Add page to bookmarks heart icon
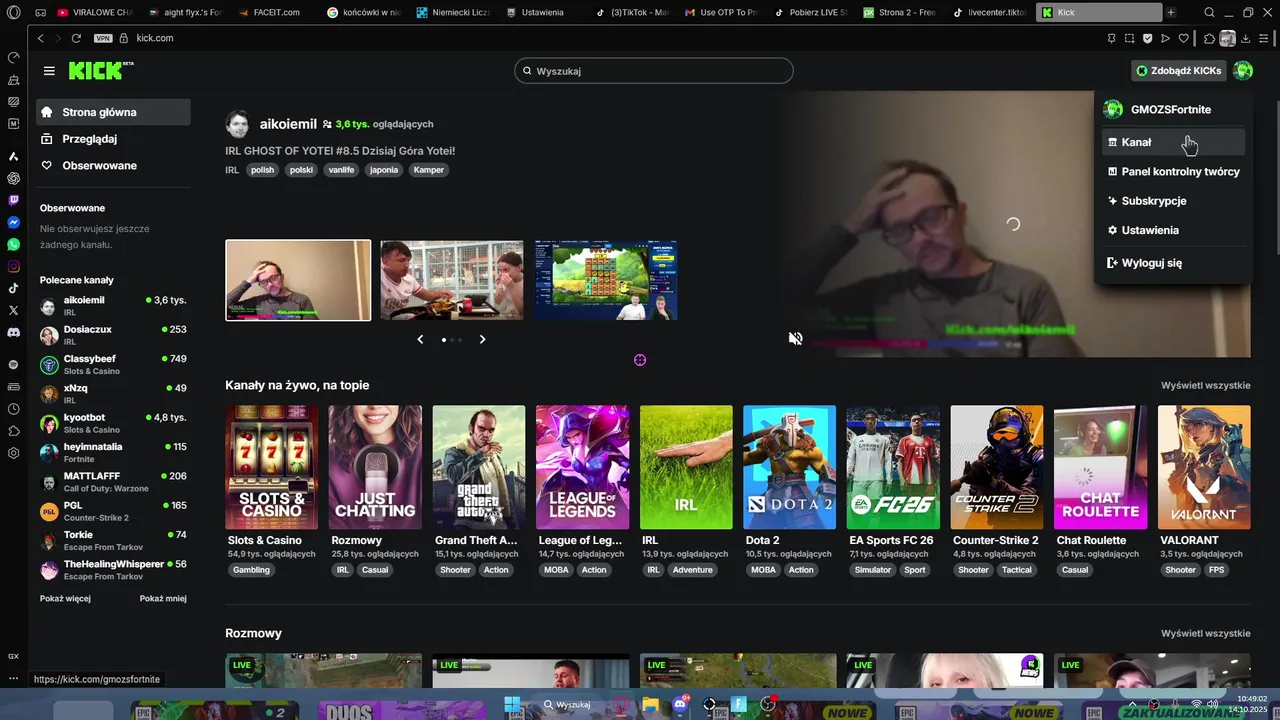The width and height of the screenshot is (1280, 720). coord(1184,38)
